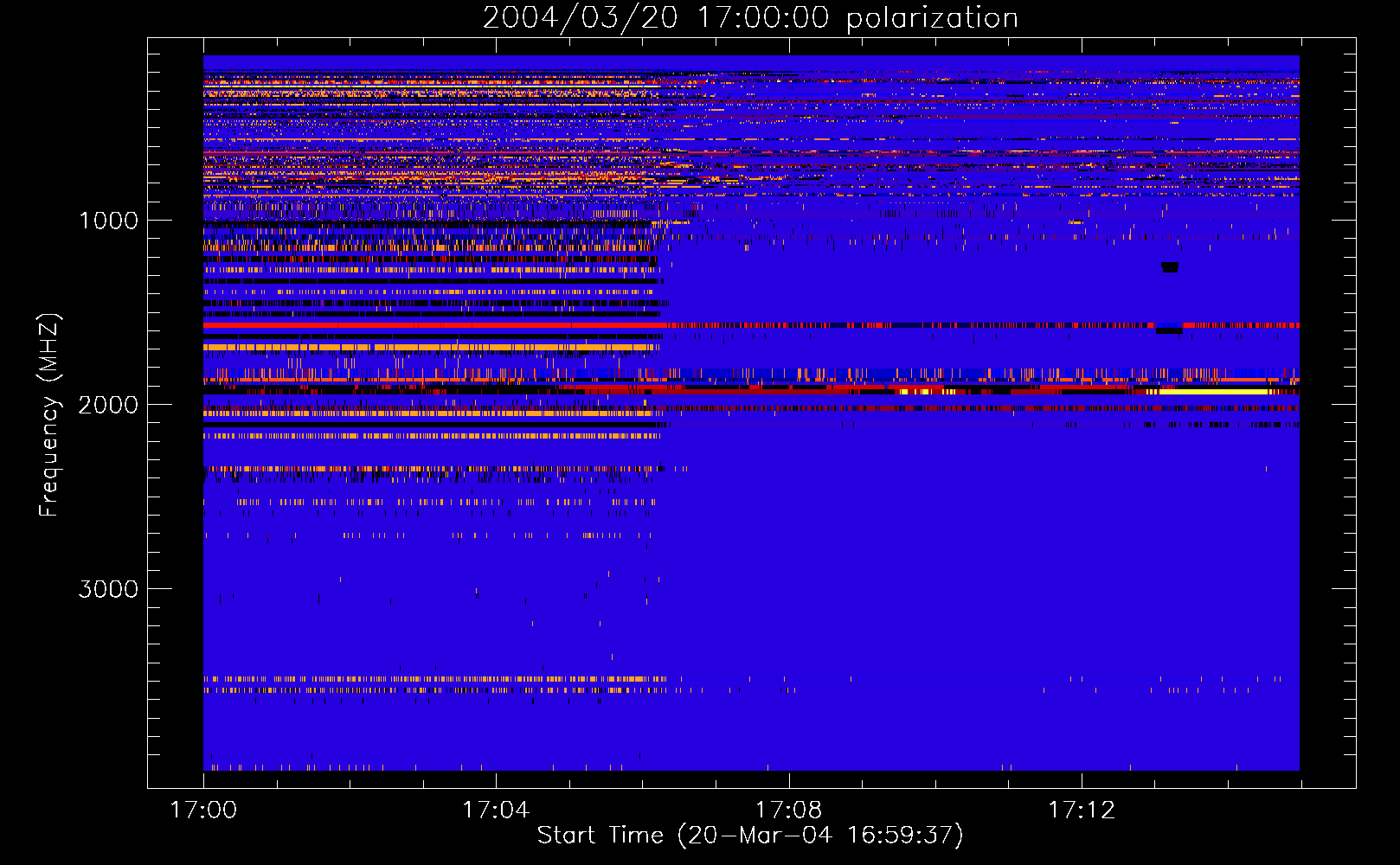Click the small black patch near 17:13
This screenshot has height=865, width=1400.
point(1170,267)
